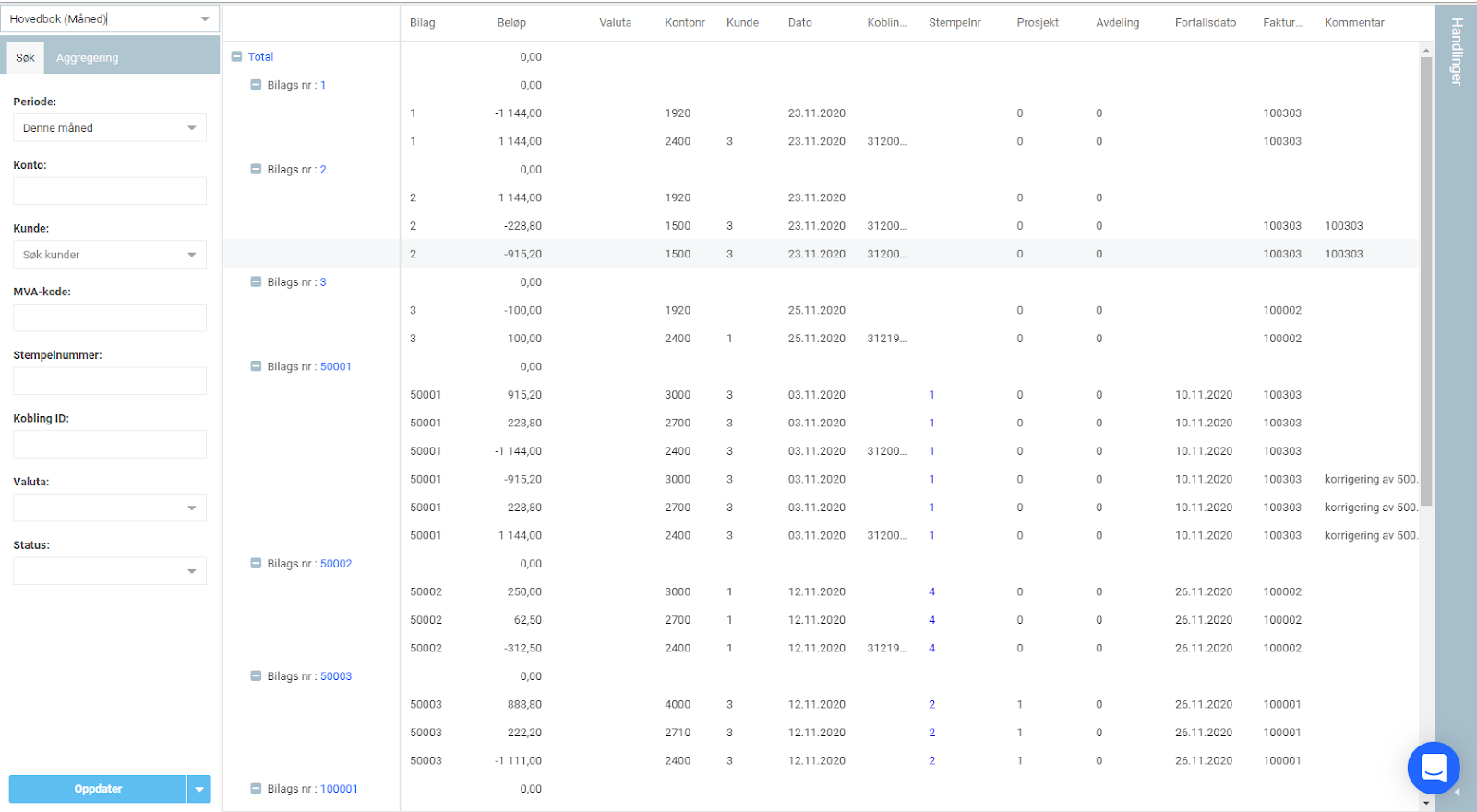1477x812 pixels.
Task: Open the Status dropdown
Action: click(x=109, y=571)
